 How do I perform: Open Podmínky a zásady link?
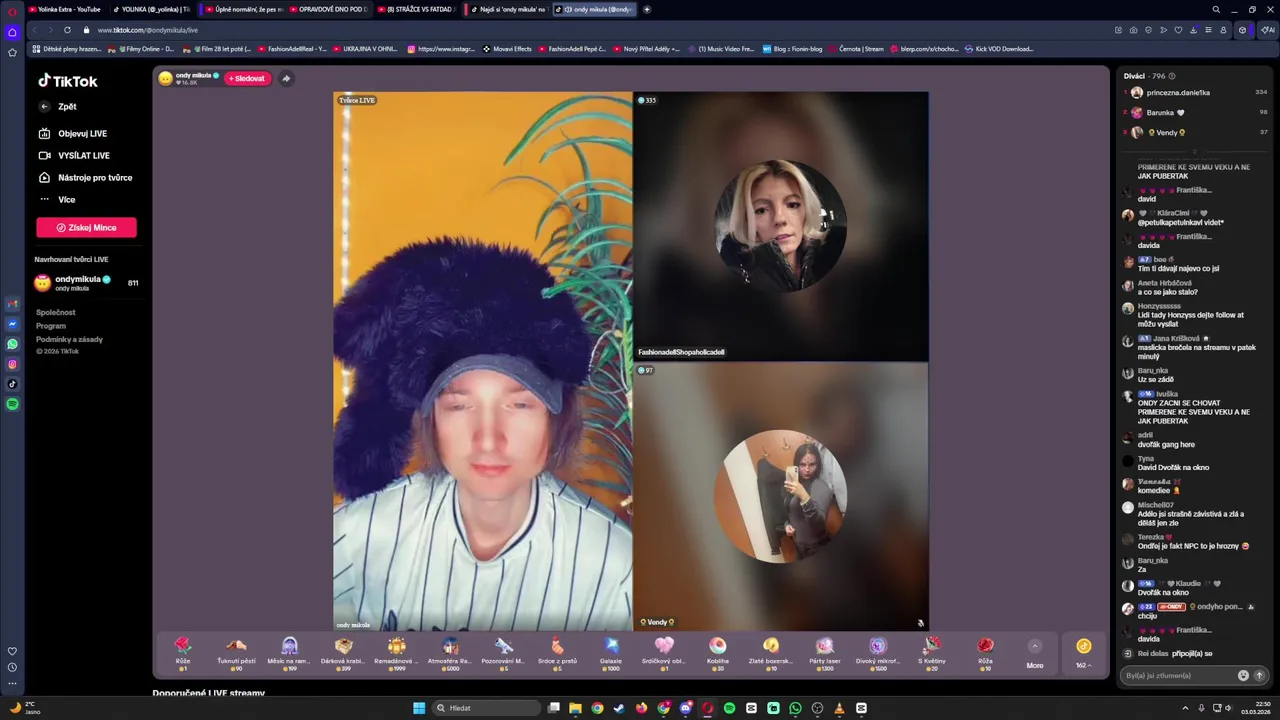pyautogui.click(x=69, y=339)
